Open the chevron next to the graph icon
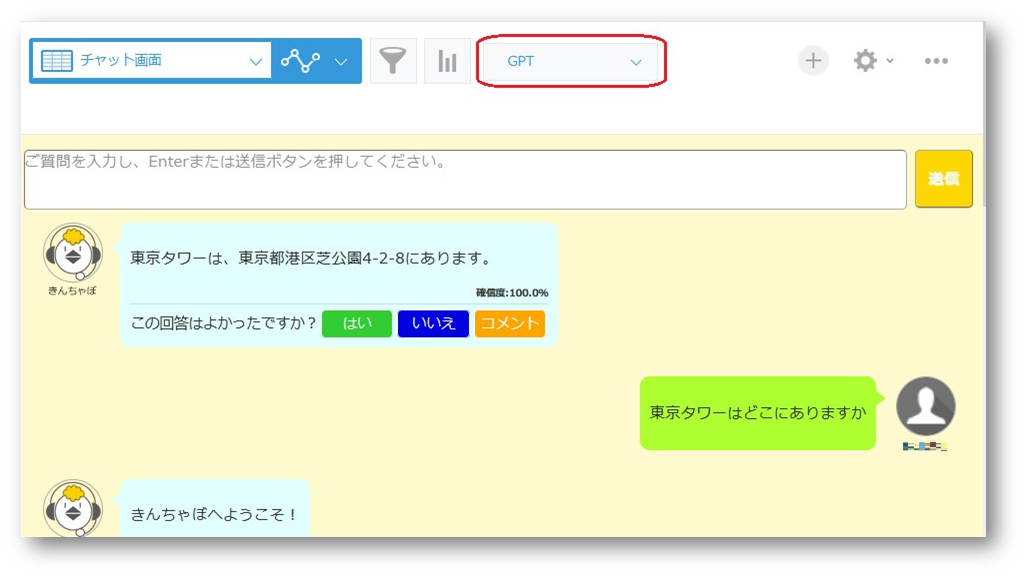This screenshot has width=1028, height=579. (341, 61)
